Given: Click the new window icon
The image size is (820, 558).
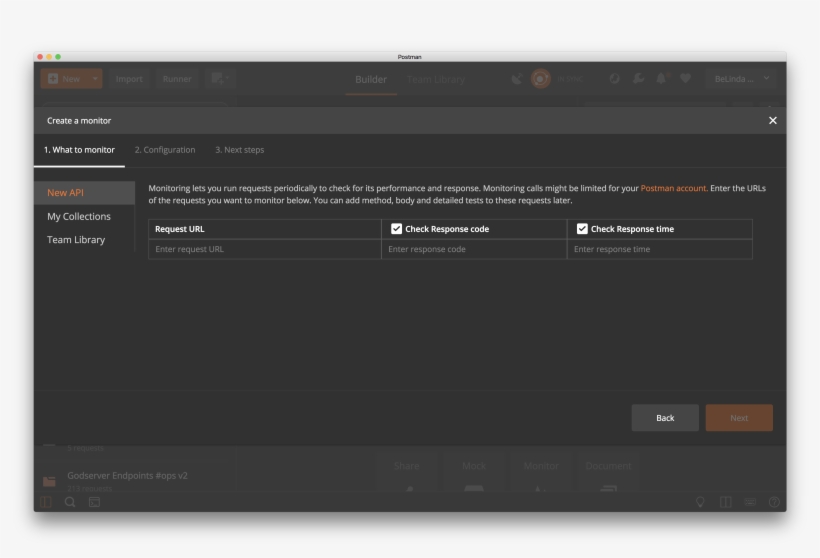Looking at the screenshot, I should tap(220, 79).
